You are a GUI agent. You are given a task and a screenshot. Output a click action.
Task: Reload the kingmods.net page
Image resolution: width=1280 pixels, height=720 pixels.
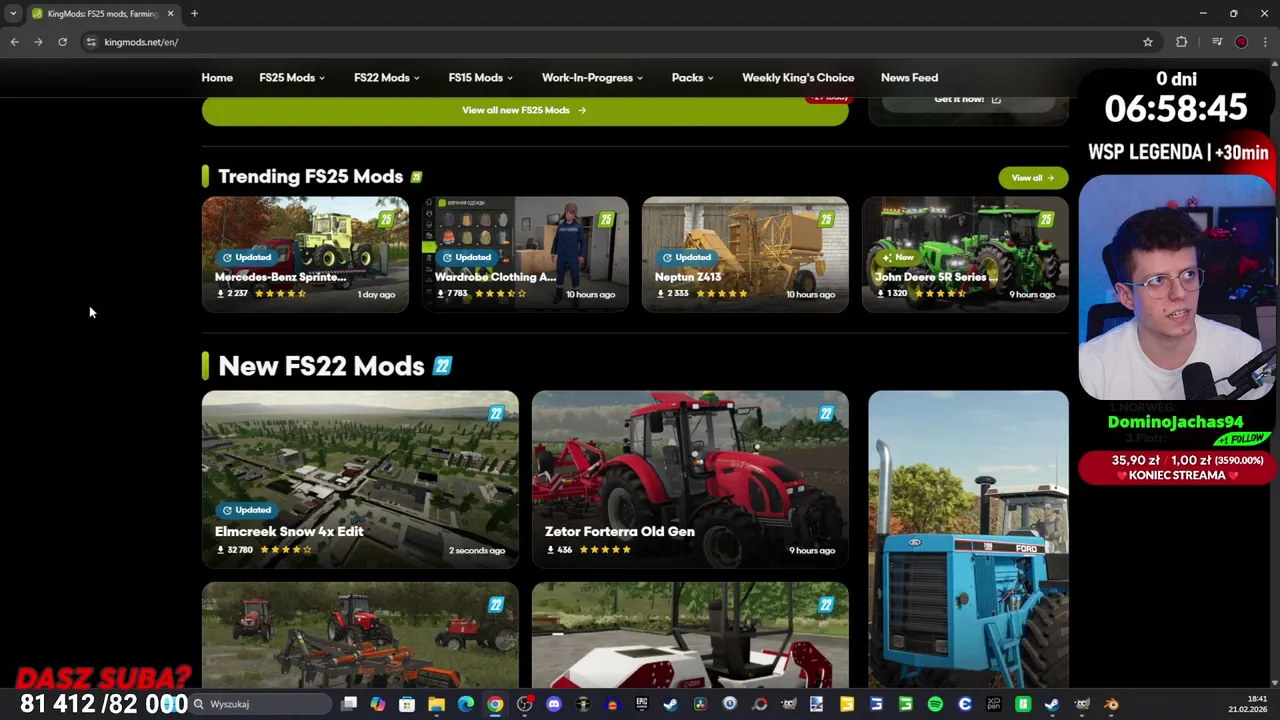point(62,42)
